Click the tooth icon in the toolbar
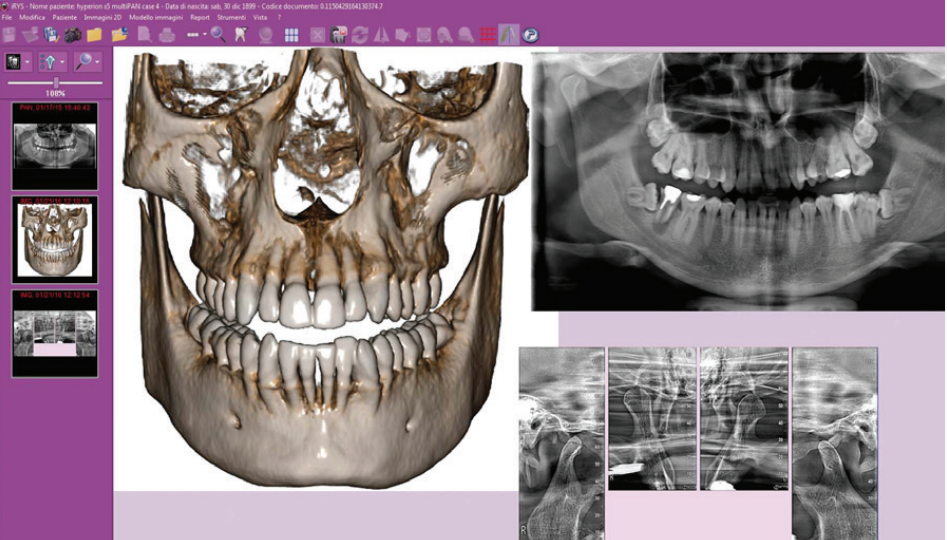Viewport: 947px width, 540px height. point(241,35)
